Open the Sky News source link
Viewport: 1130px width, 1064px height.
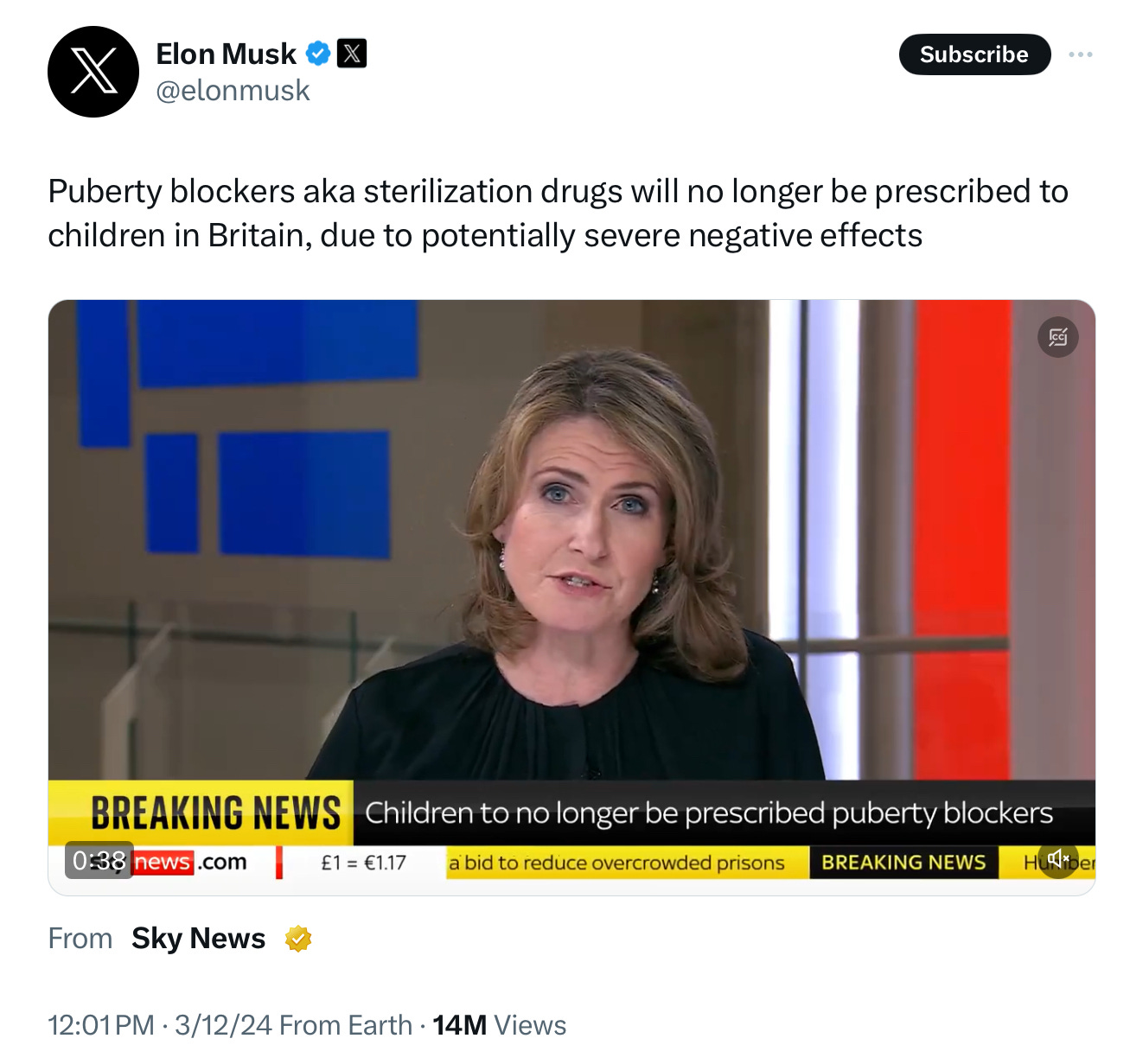coord(198,939)
